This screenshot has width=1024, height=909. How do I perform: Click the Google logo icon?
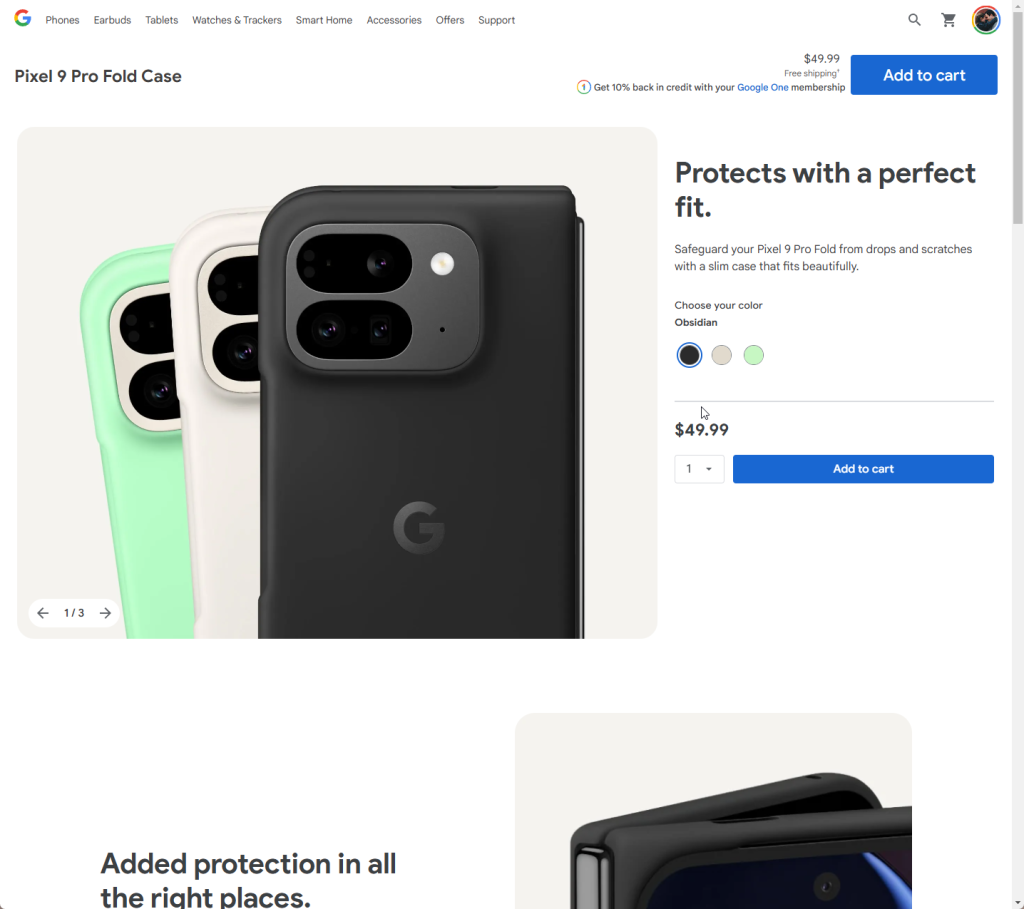(x=22, y=19)
